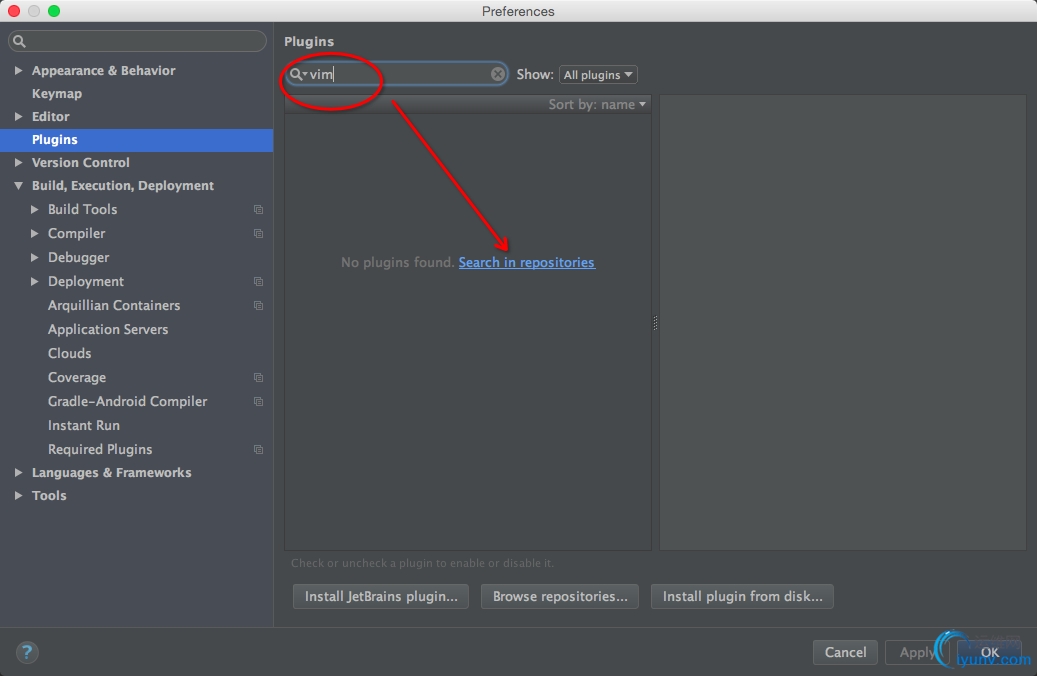
Task: Expand the Version Control section
Action: (x=19, y=162)
